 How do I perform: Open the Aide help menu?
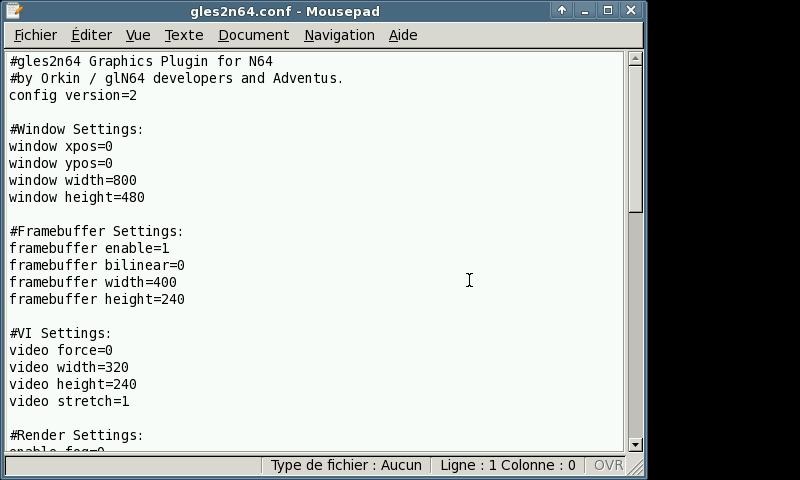403,35
